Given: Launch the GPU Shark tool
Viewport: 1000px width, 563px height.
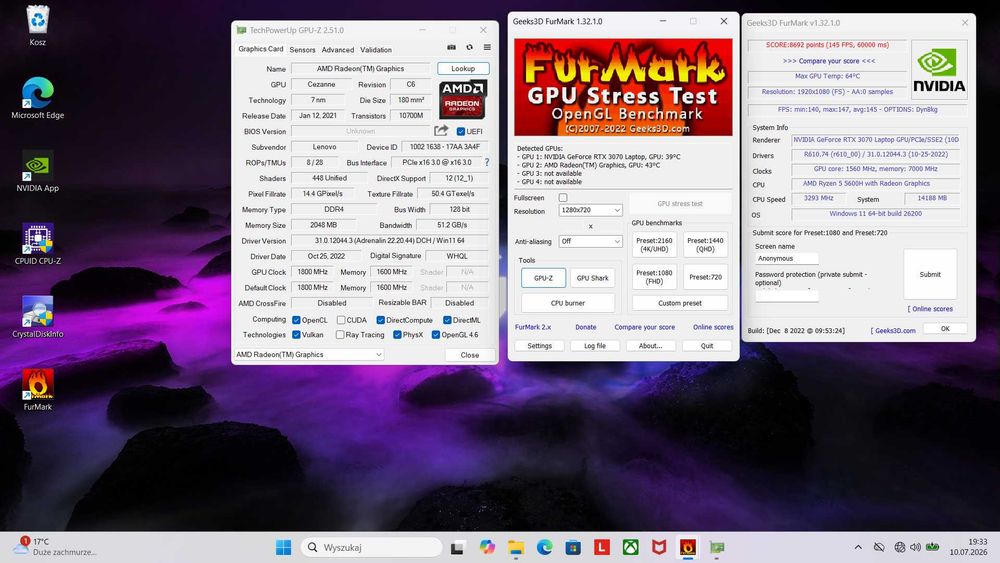Looking at the screenshot, I should click(592, 278).
